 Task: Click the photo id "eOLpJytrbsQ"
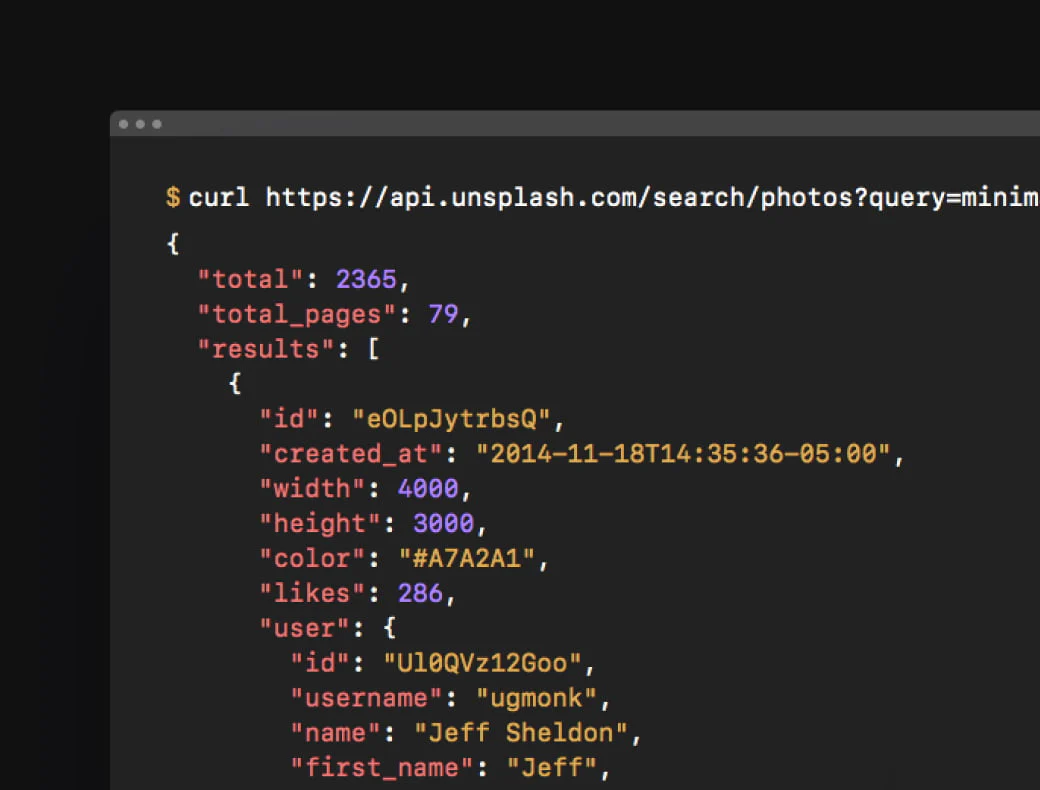(x=451, y=418)
